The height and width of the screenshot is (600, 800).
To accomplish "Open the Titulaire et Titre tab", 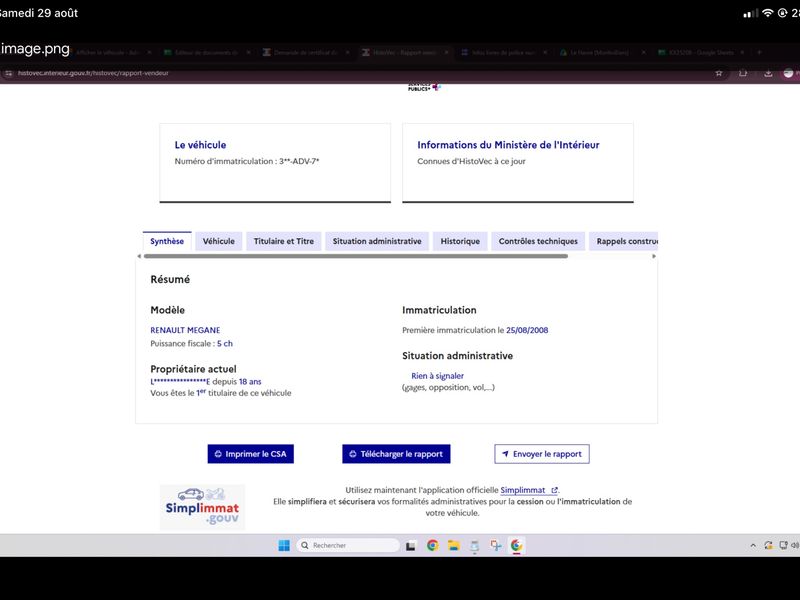I will coord(284,241).
